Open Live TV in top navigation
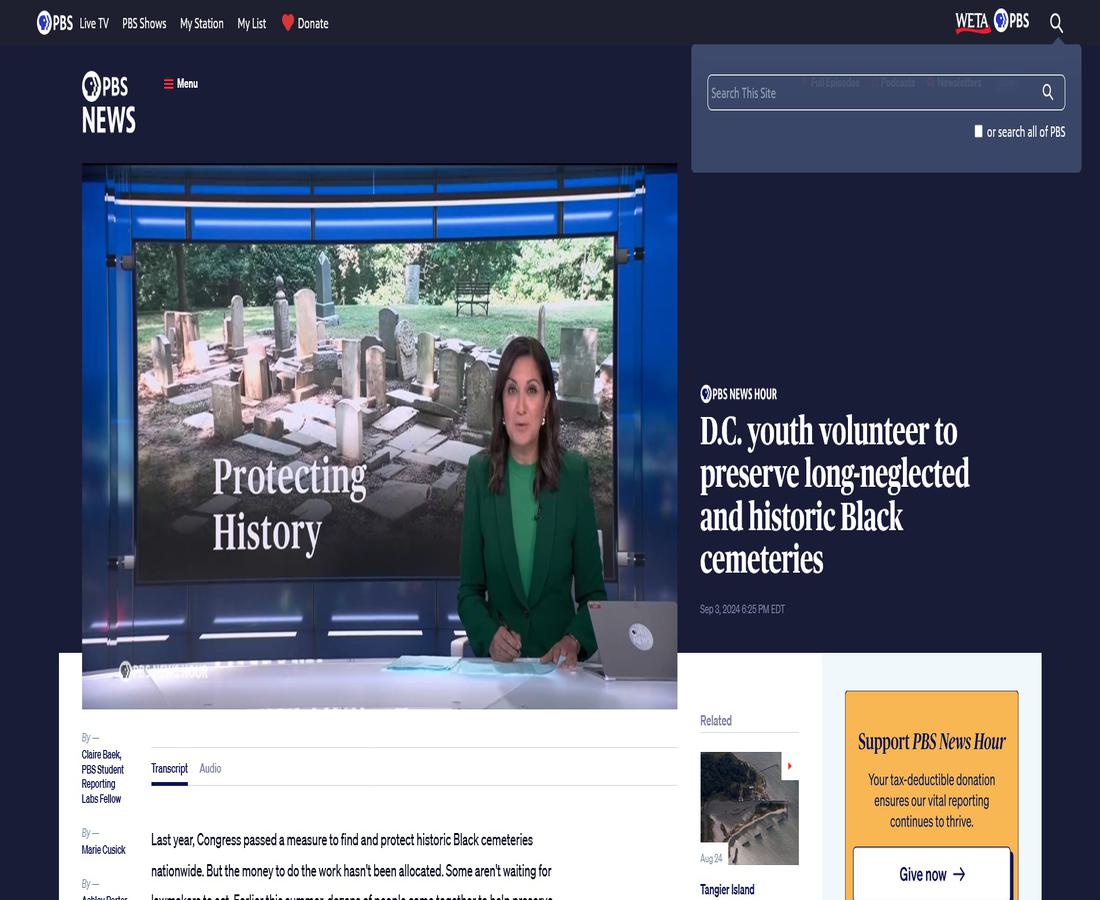This screenshot has height=900, width=1100. (x=94, y=23)
